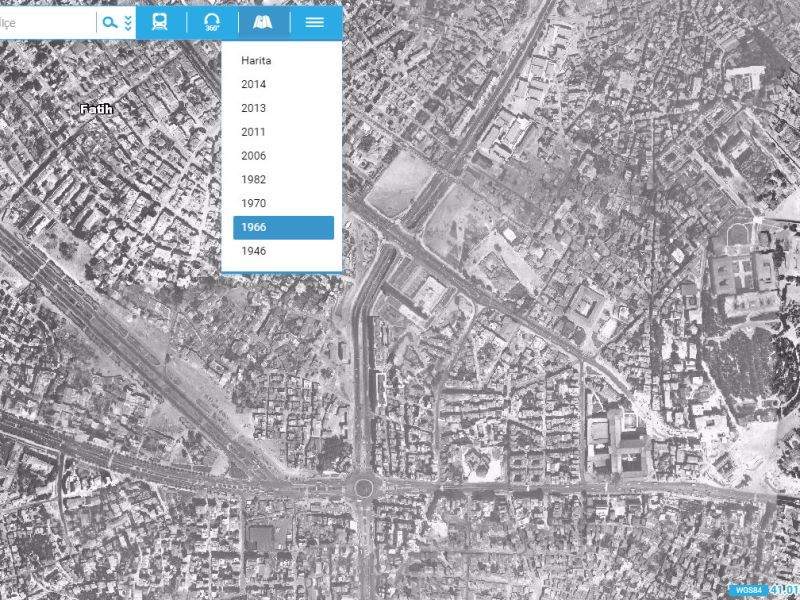Expand the advanced search double-chevron
Viewport: 800px width, 600px height.
(x=128, y=22)
